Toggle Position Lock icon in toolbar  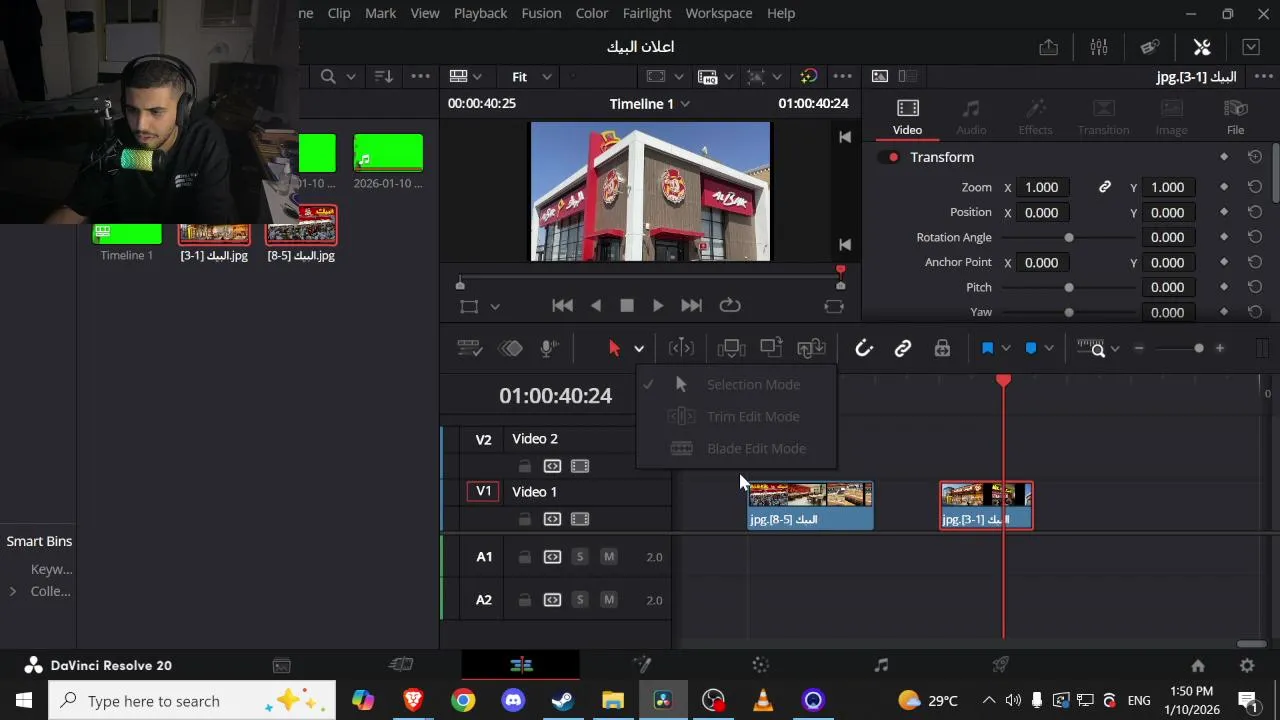pos(942,348)
